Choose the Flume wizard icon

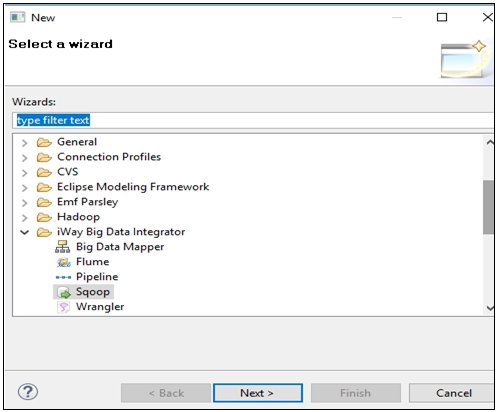[63, 262]
